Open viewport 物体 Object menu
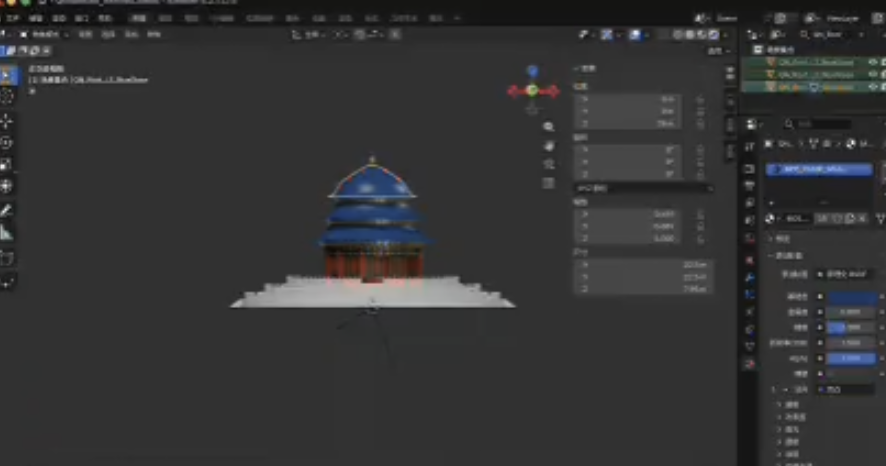This screenshot has width=886, height=466. pyautogui.click(x=154, y=34)
